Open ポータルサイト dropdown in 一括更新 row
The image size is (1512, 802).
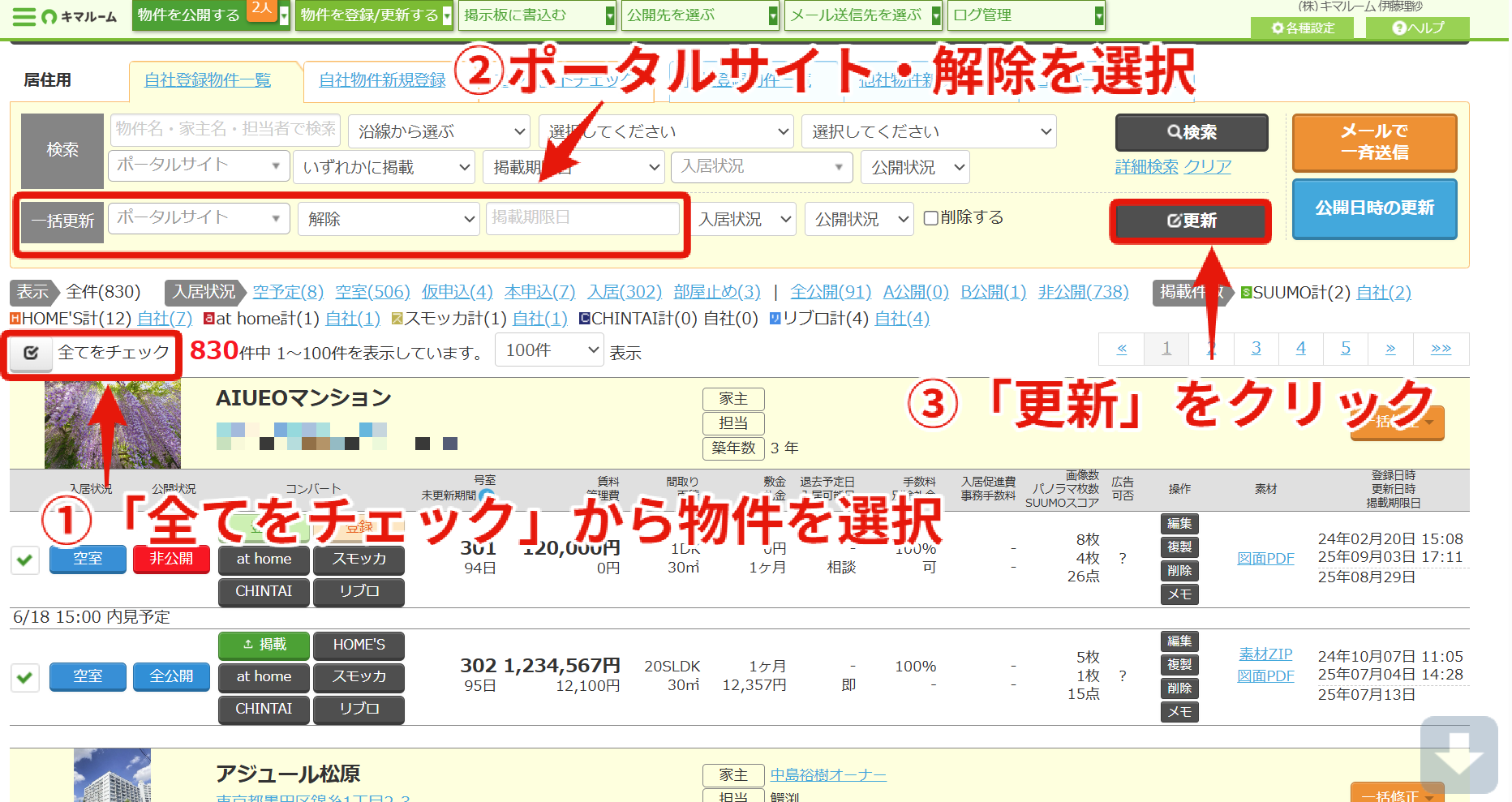pos(199,218)
